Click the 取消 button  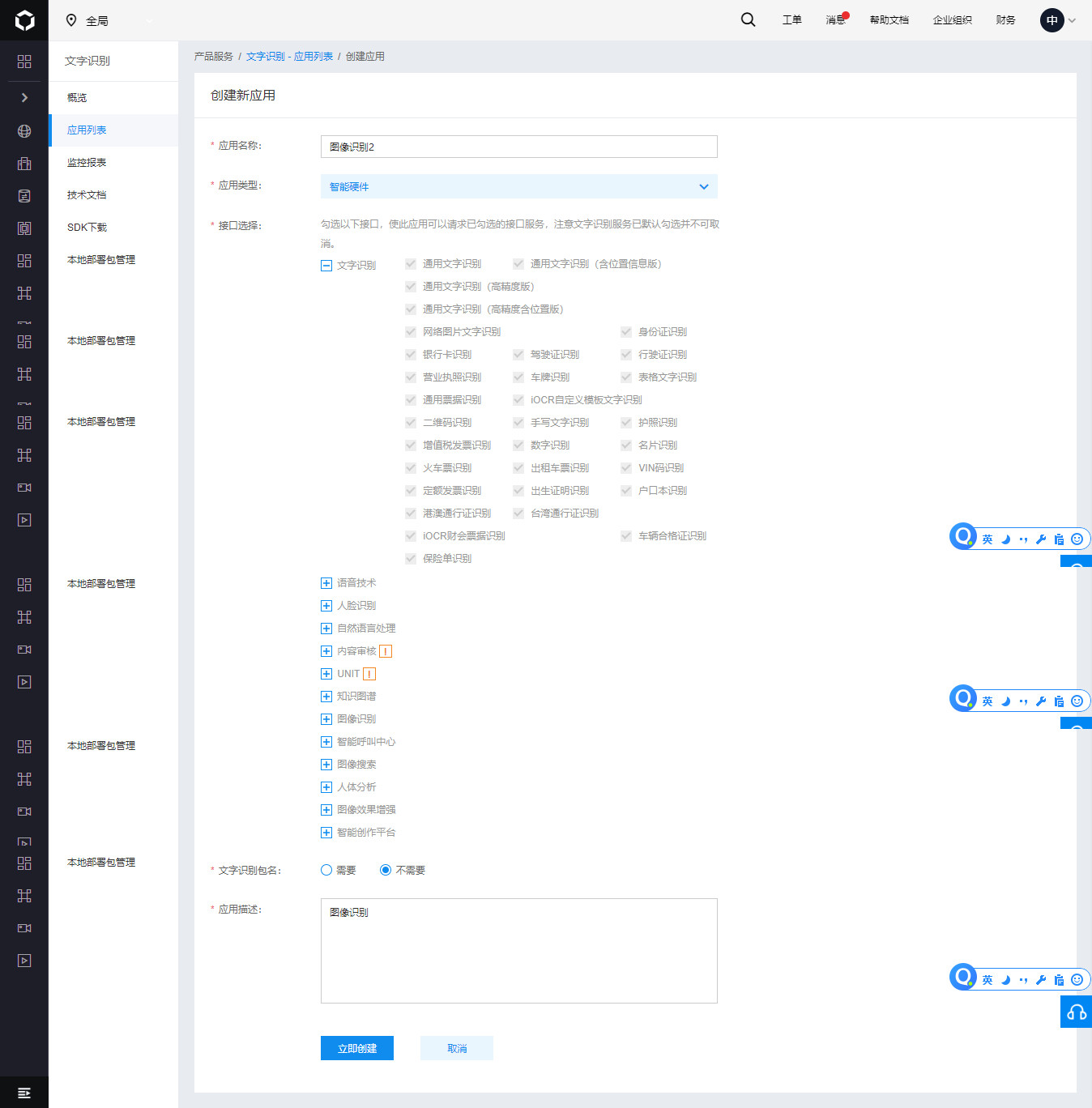[x=456, y=1048]
